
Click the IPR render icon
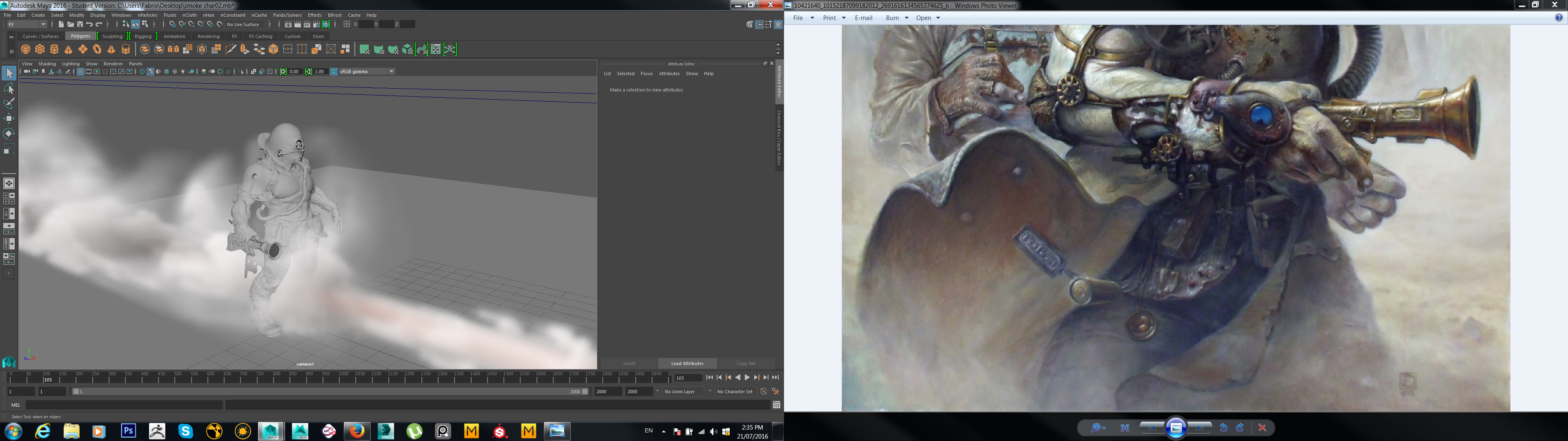coord(307,24)
